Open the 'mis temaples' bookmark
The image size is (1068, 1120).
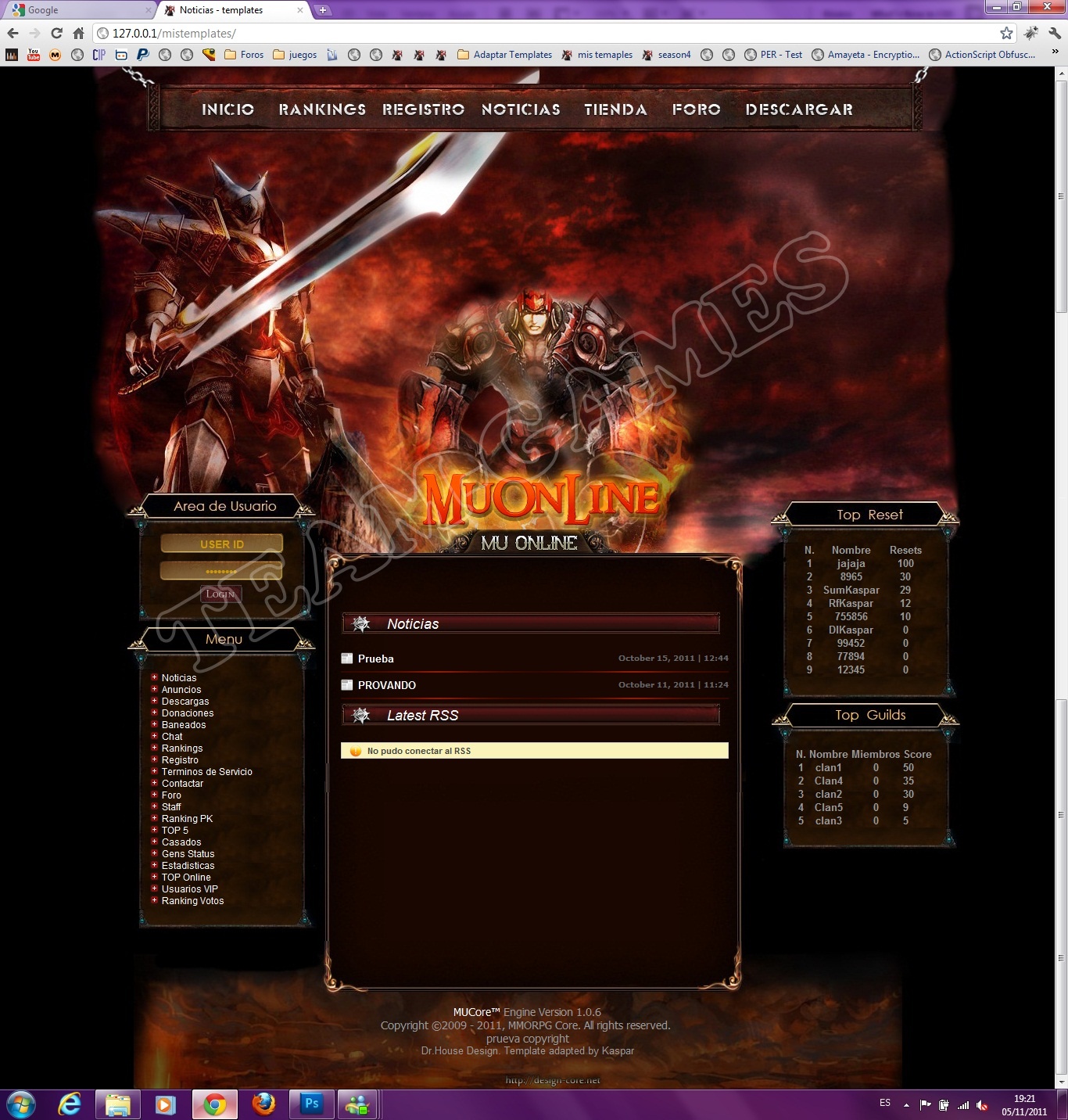pos(597,54)
